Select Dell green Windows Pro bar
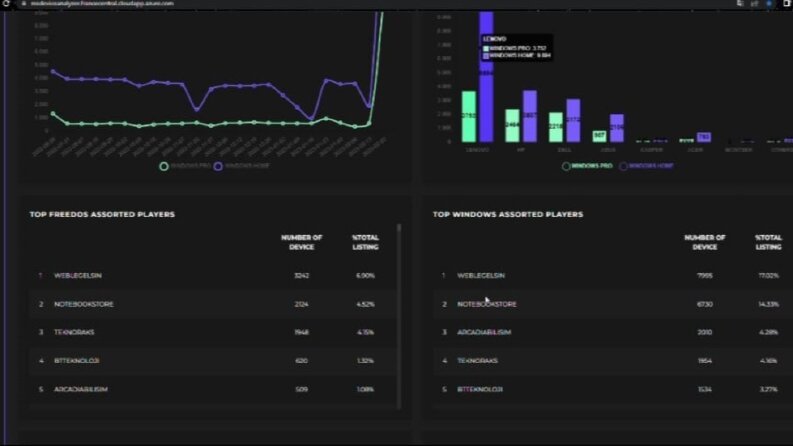The width and height of the screenshot is (793, 446). pyautogui.click(x=556, y=127)
